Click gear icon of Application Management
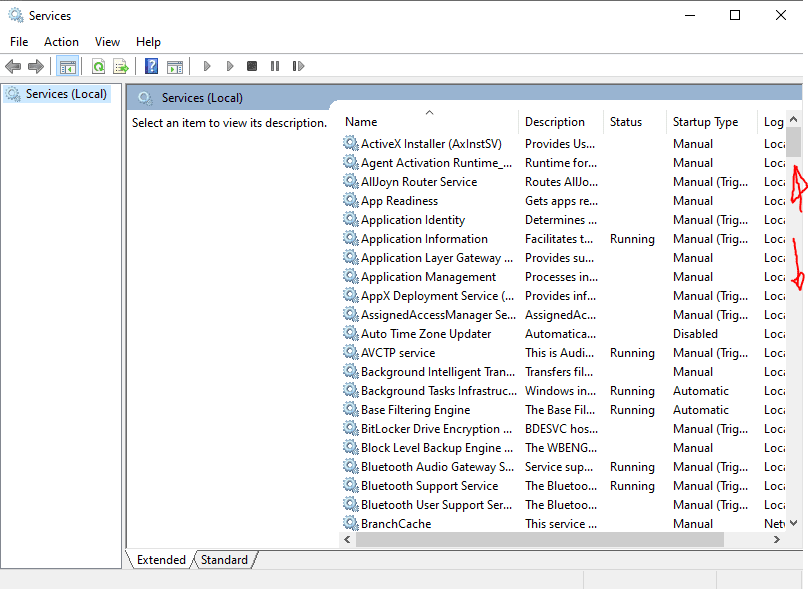Viewport: 808px width, 589px height. [351, 276]
